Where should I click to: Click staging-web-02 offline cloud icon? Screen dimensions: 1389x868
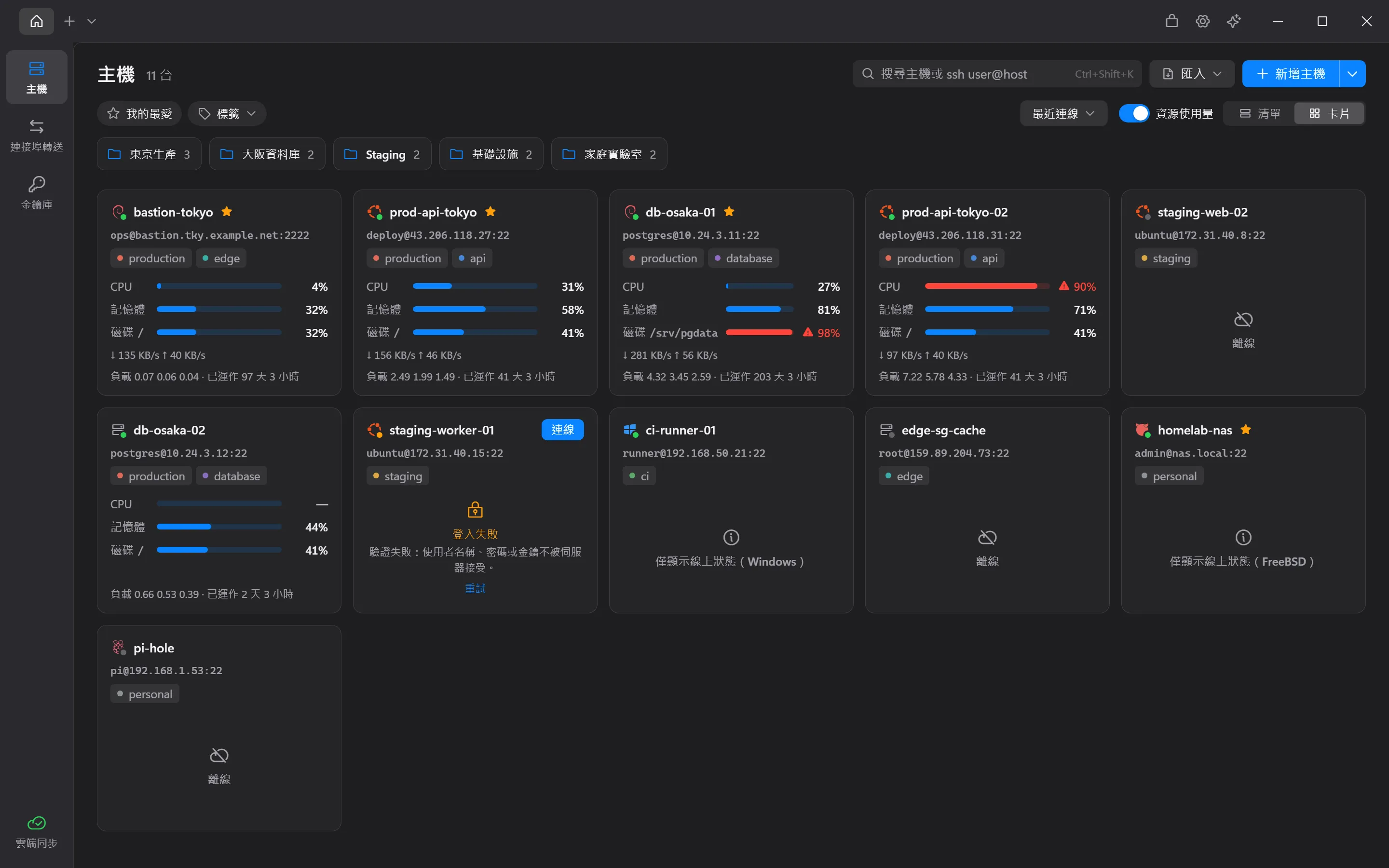[x=1243, y=319]
